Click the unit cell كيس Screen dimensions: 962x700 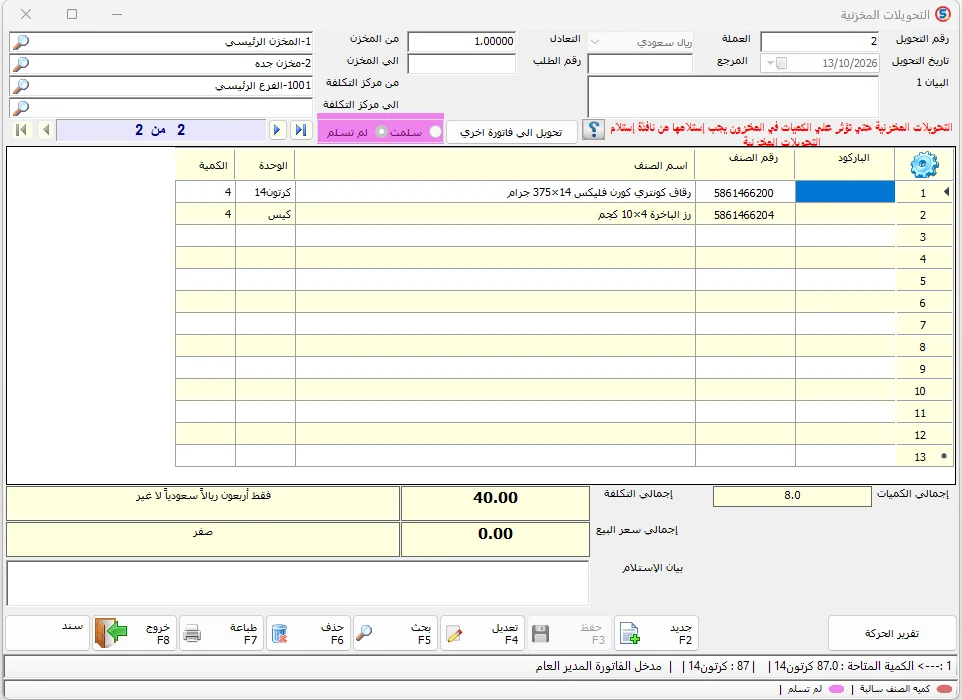pos(266,215)
